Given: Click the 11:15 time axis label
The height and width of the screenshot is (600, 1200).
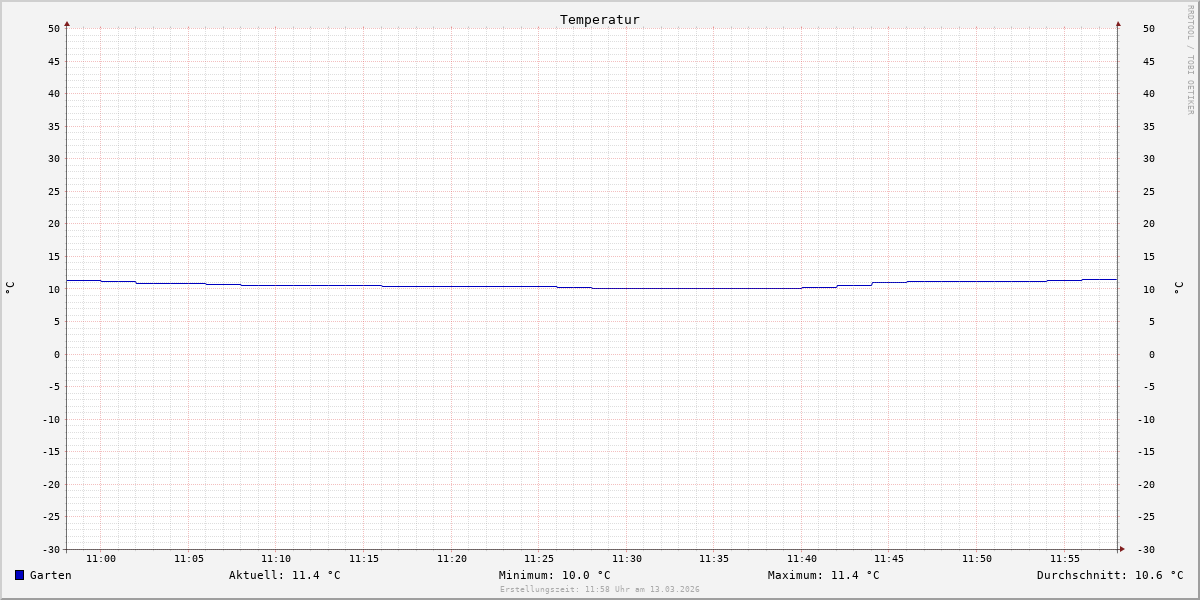Looking at the screenshot, I should (x=364, y=559).
